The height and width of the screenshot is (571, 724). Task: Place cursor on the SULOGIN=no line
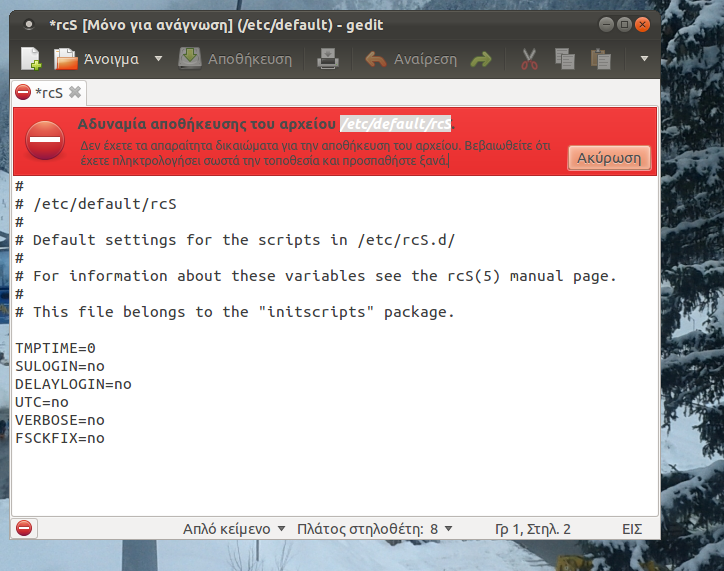(60, 366)
